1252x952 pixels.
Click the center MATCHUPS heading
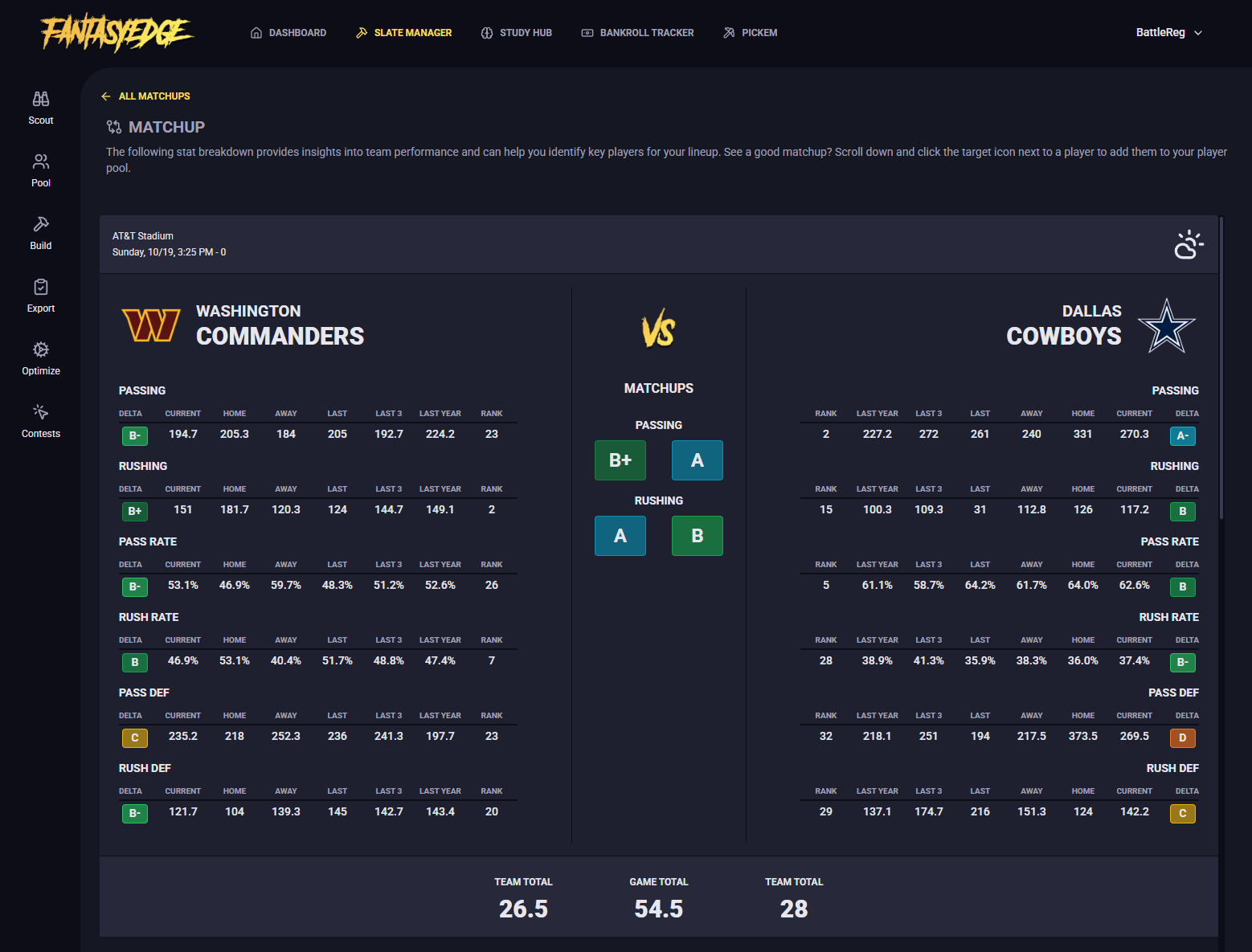click(x=659, y=388)
